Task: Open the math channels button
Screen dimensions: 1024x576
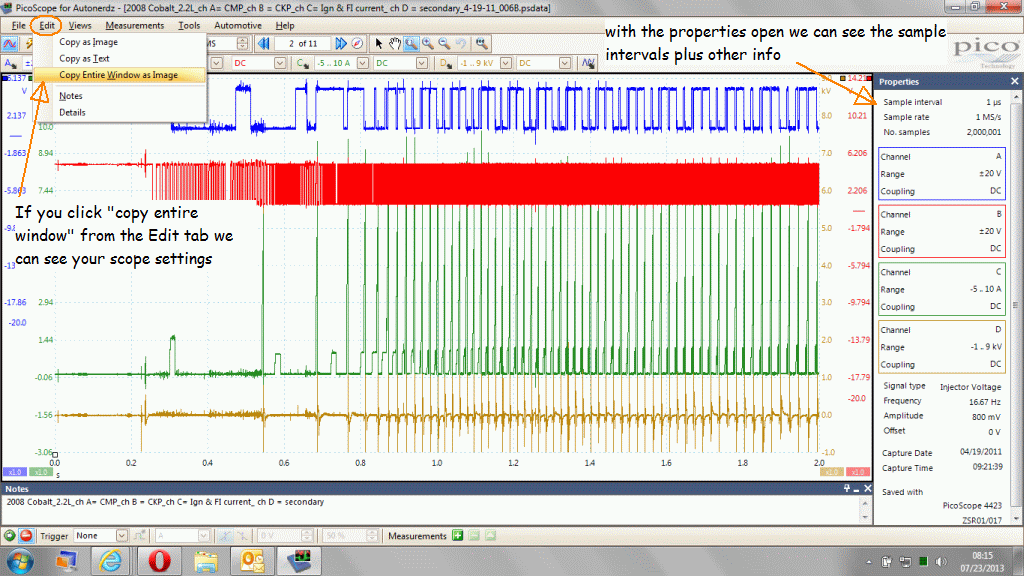Action: 588,63
